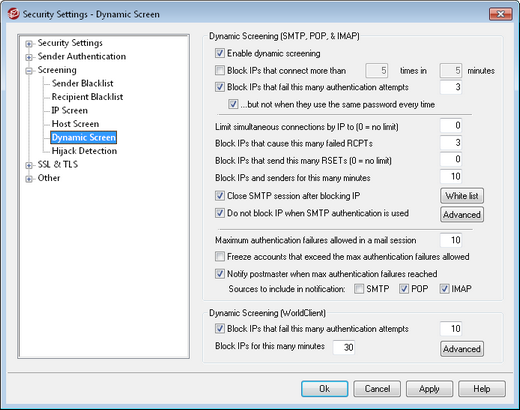Select the IP Screen tree item
This screenshot has height=410, width=520.
coord(70,110)
